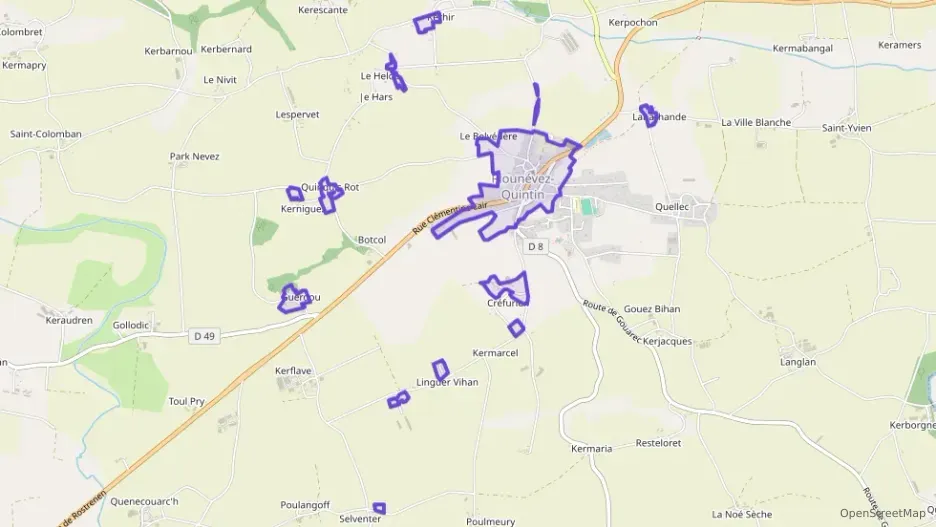Click the Kermabangal place label
Viewport: 936px width, 527px height.
[802, 48]
